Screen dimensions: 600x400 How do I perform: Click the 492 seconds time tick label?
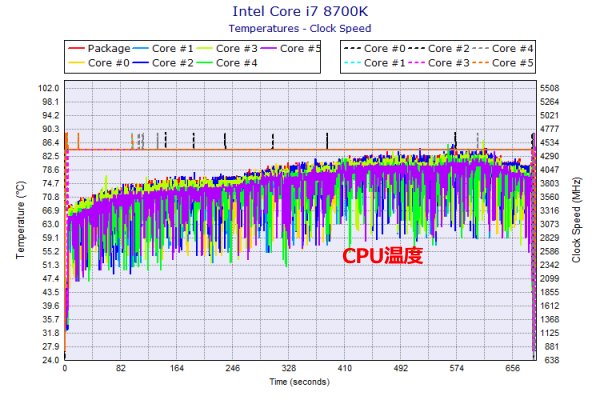(401, 368)
